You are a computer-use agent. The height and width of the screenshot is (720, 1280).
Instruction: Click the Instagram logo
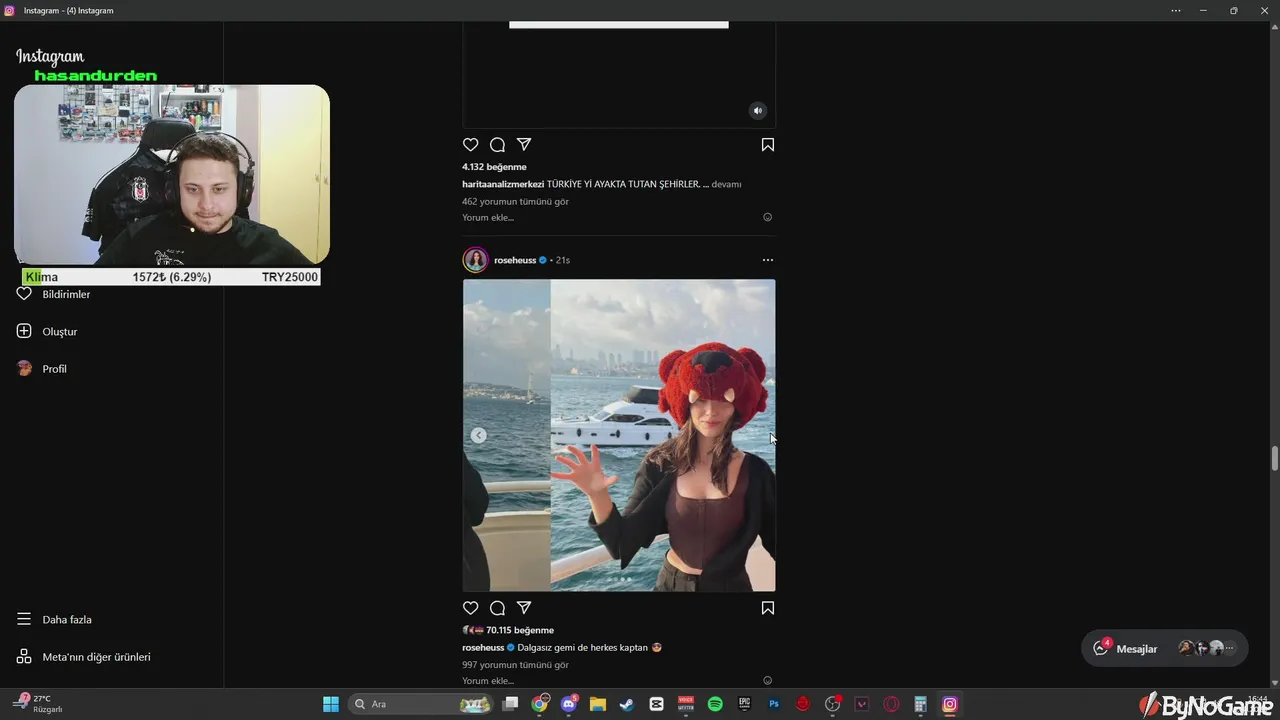click(50, 57)
